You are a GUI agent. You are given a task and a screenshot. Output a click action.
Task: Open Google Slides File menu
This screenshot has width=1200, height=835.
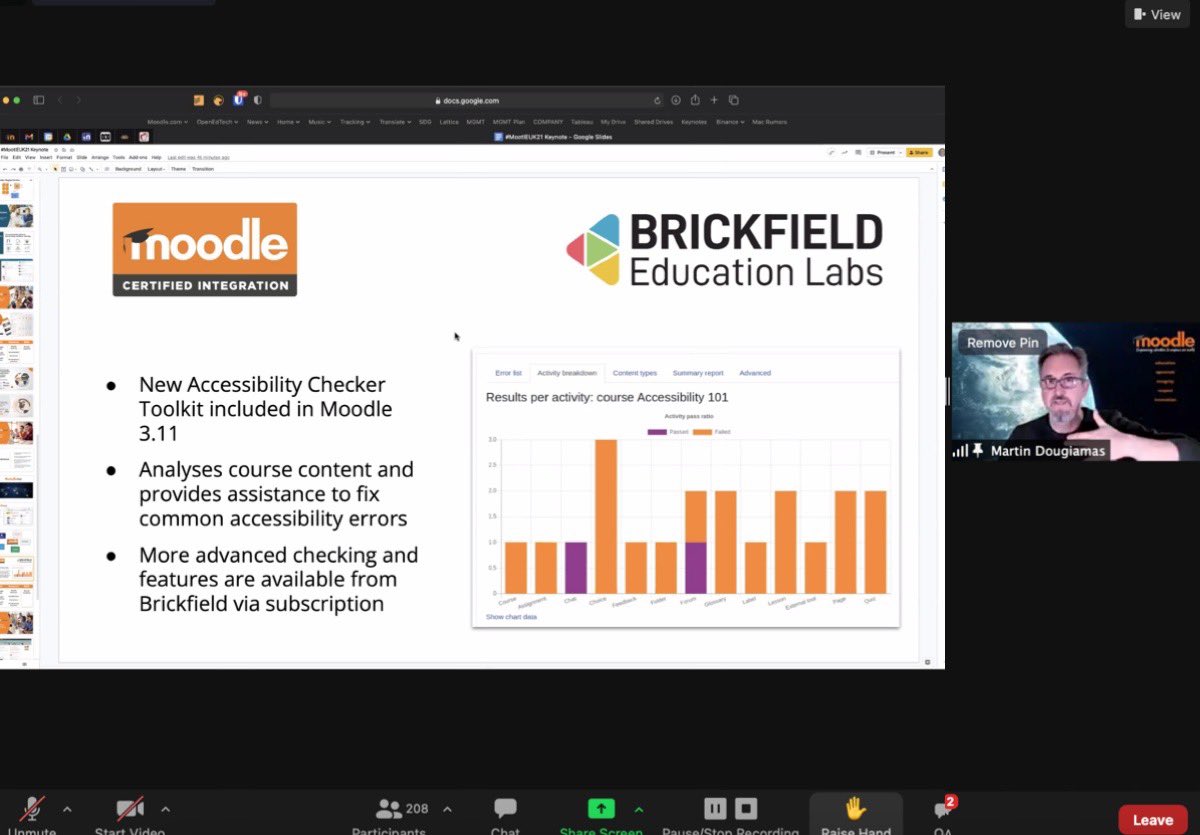click(4, 157)
